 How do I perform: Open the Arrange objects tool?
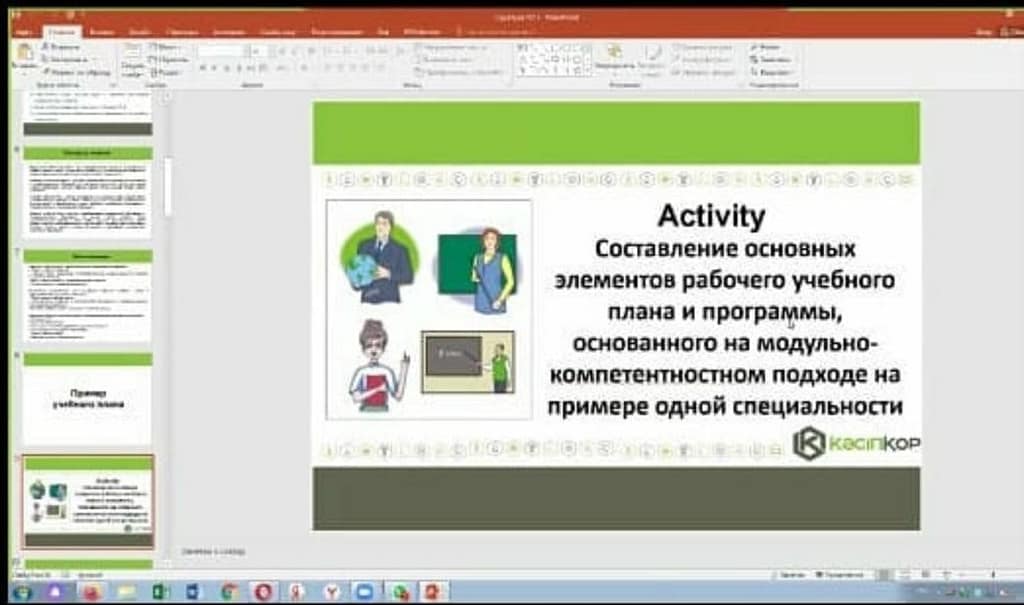[x=614, y=56]
